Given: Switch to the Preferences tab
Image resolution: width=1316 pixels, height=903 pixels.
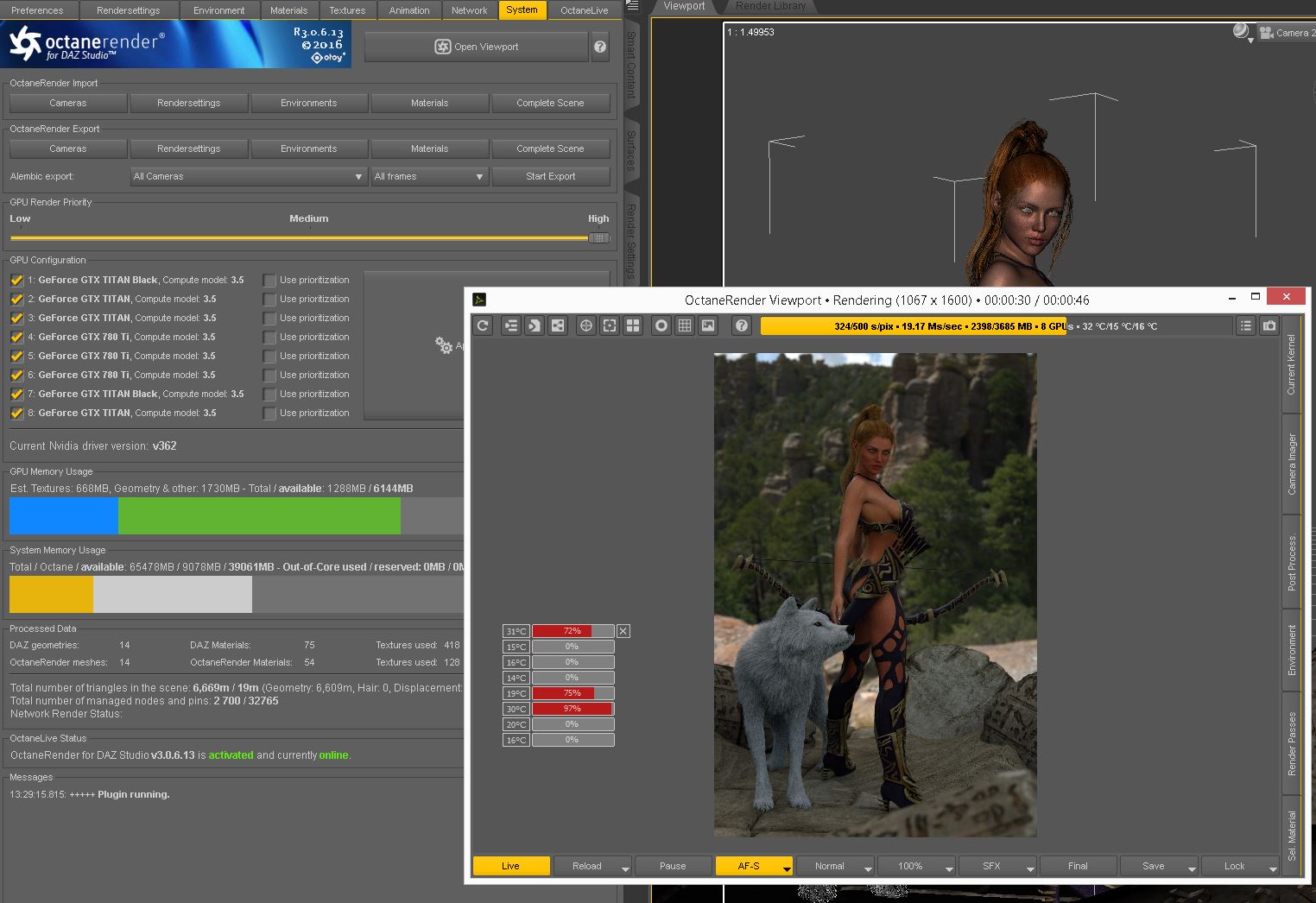Looking at the screenshot, I should click(x=37, y=10).
